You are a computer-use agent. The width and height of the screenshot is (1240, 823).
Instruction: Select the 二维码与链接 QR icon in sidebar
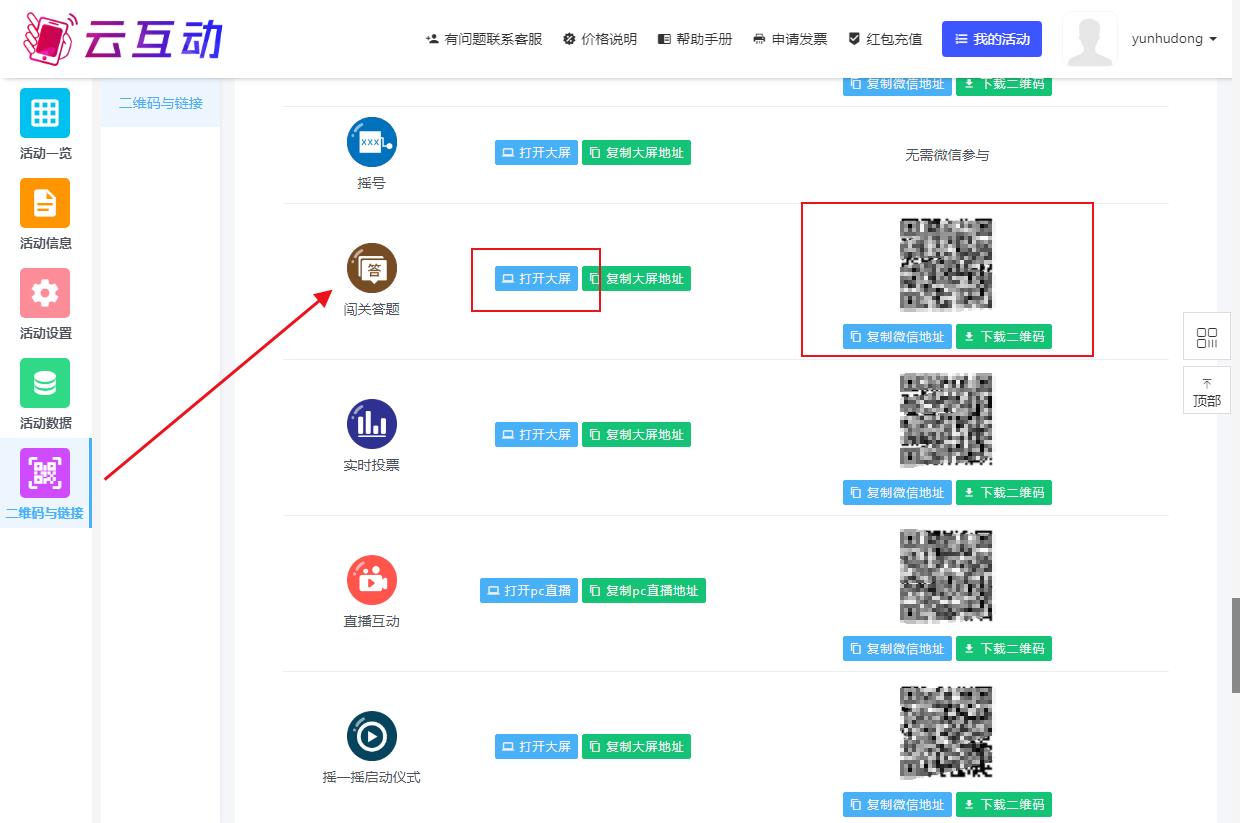point(45,473)
